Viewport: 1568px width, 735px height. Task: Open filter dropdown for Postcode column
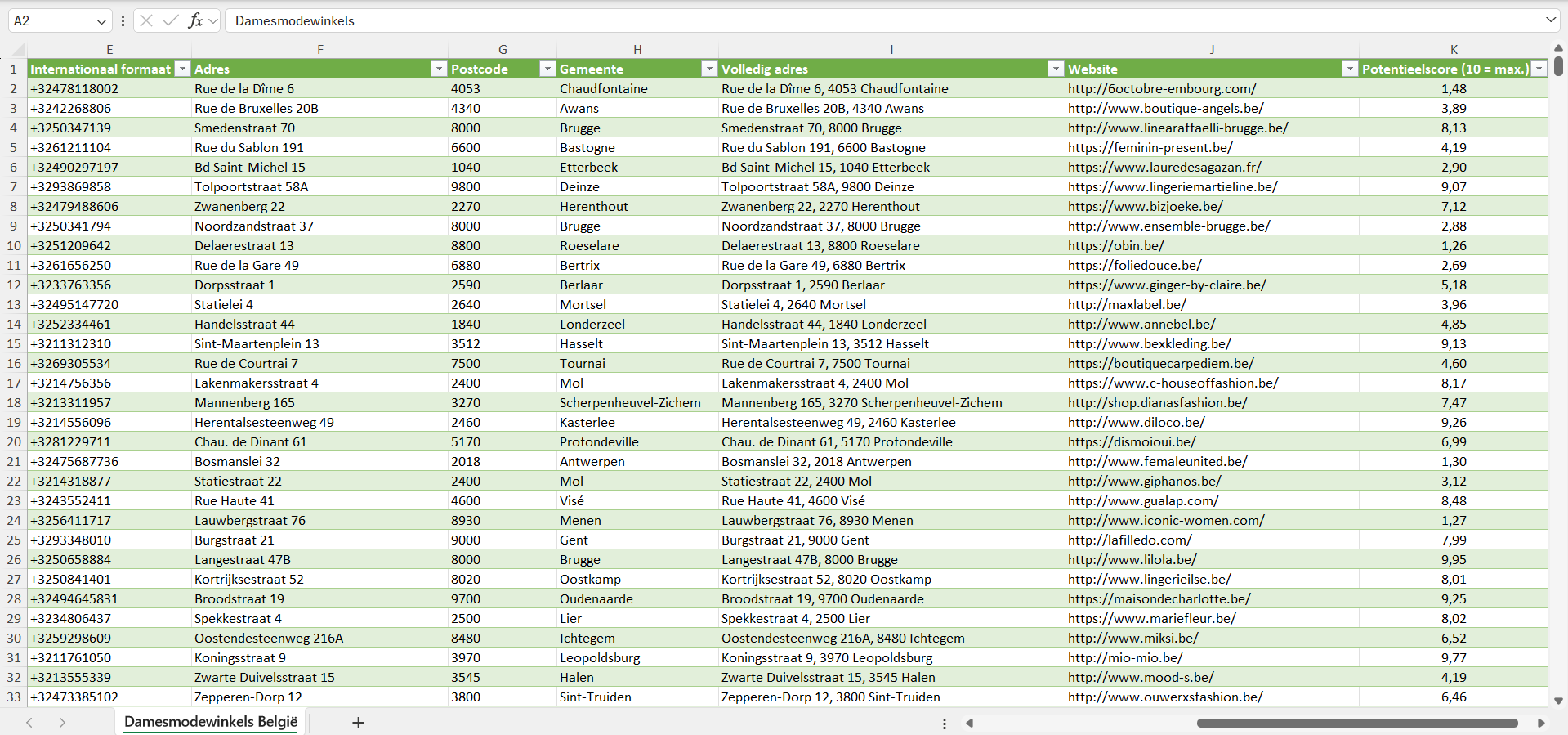[547, 69]
